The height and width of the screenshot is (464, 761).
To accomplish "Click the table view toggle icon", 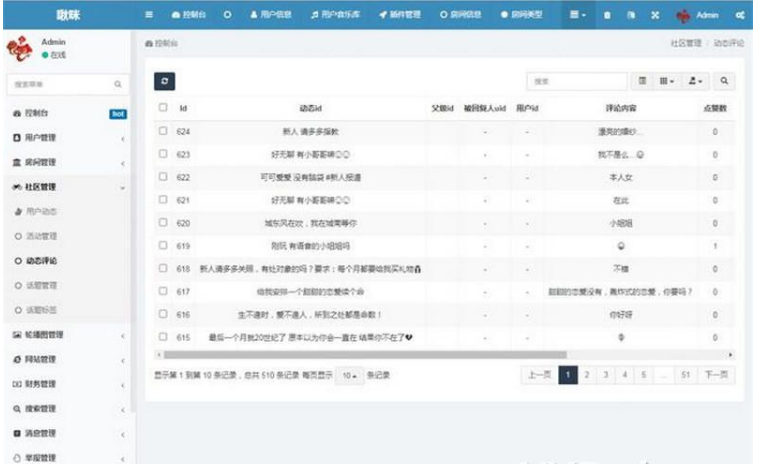I will (643, 81).
